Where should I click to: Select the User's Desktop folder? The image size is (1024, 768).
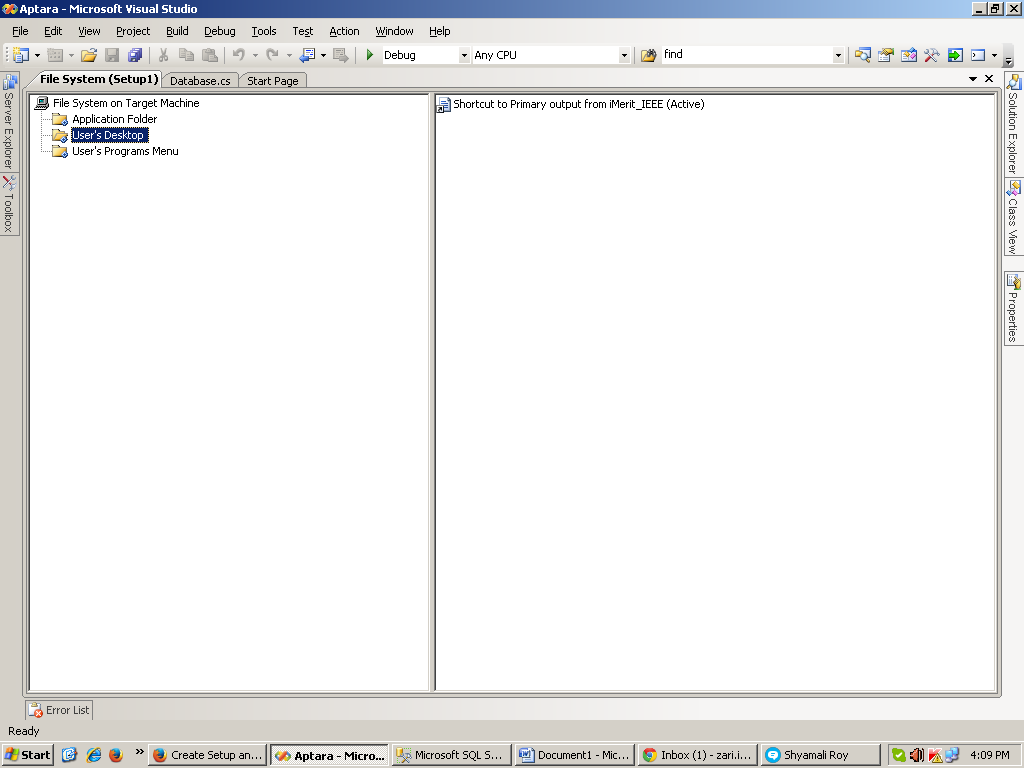point(108,135)
